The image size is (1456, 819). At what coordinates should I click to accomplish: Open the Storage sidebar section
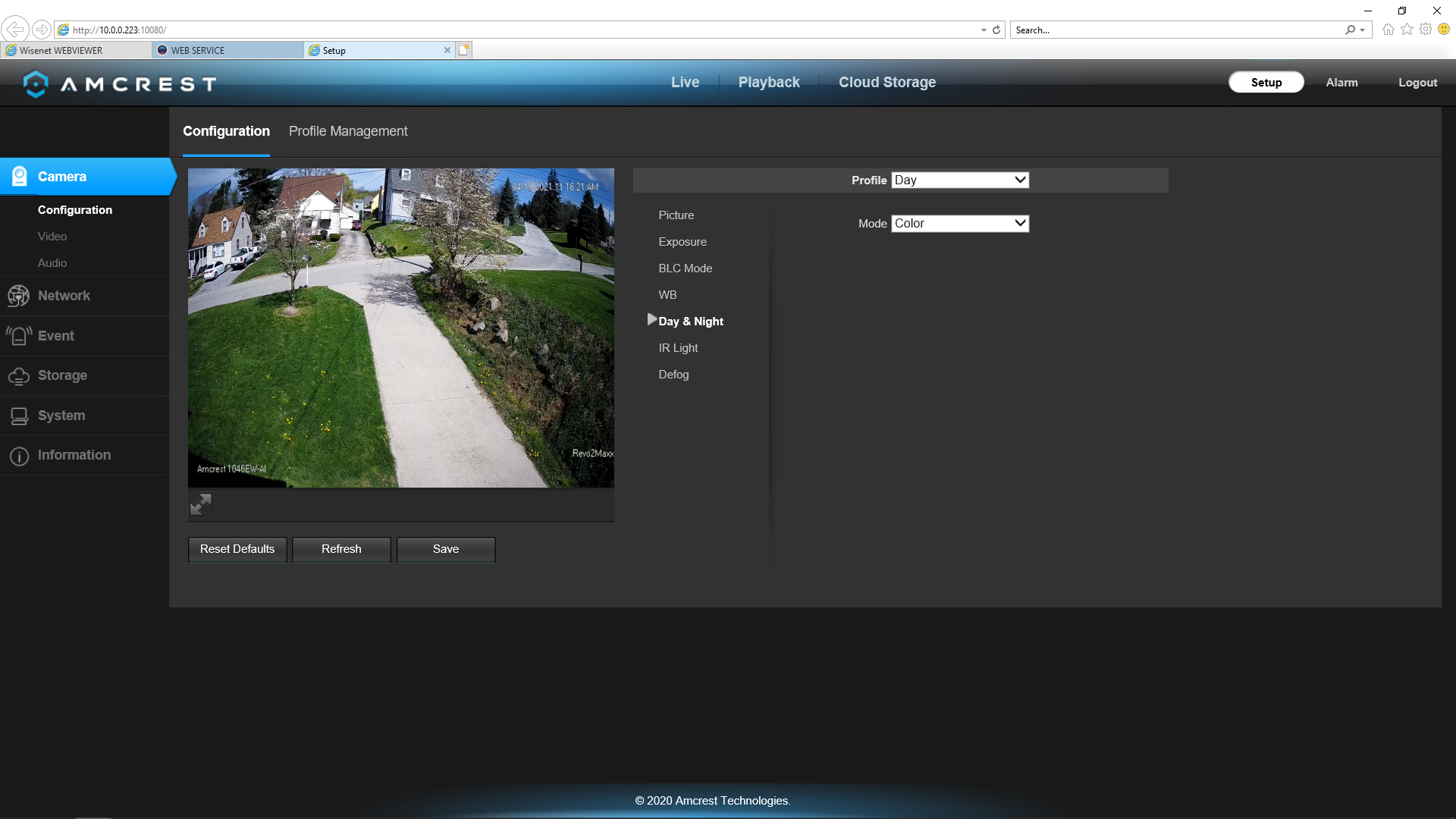84,375
